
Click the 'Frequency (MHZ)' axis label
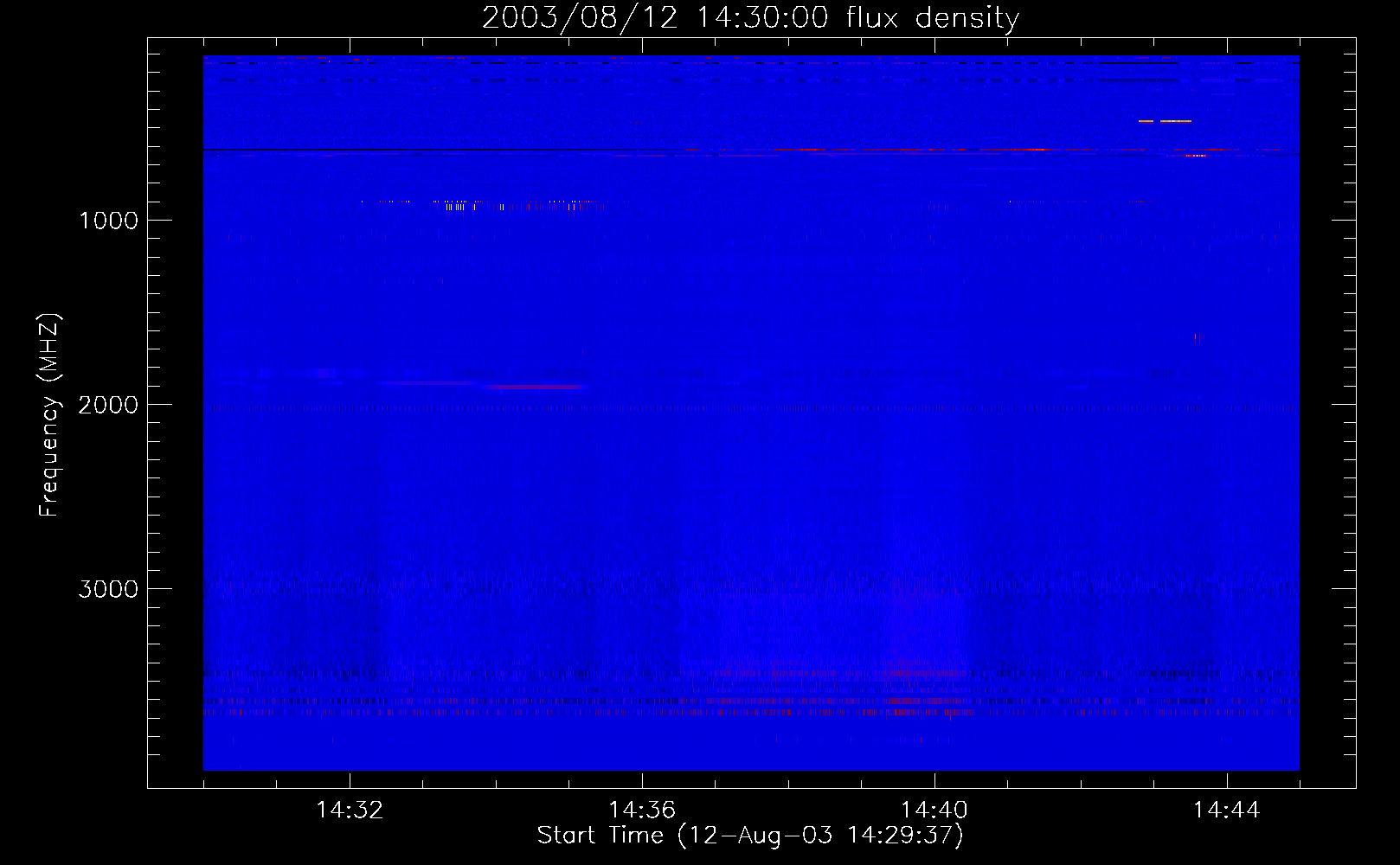click(x=49, y=414)
